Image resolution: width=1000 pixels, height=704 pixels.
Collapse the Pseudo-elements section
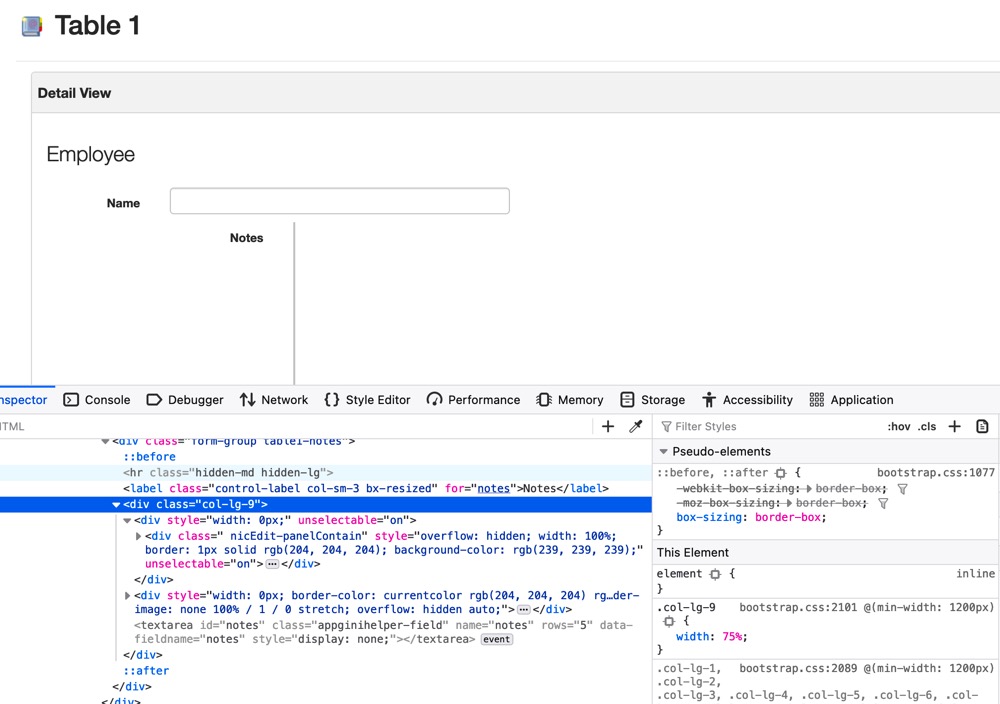pos(663,451)
